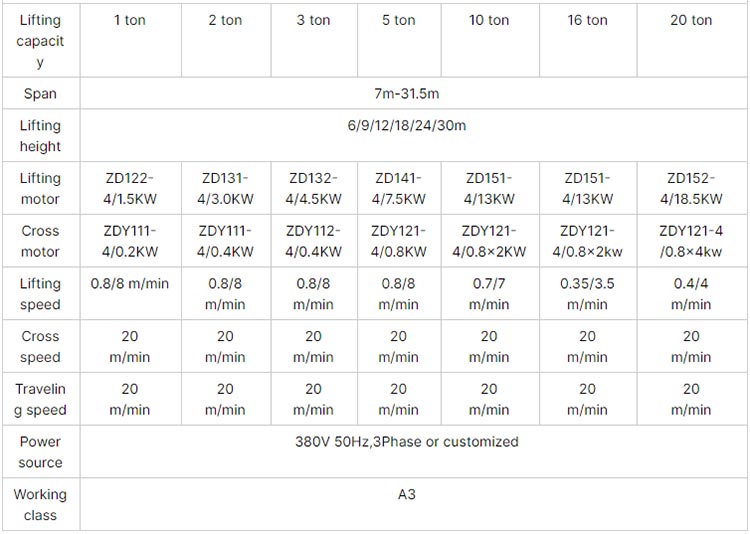Click the Span value 7m-31.5m

click(407, 93)
